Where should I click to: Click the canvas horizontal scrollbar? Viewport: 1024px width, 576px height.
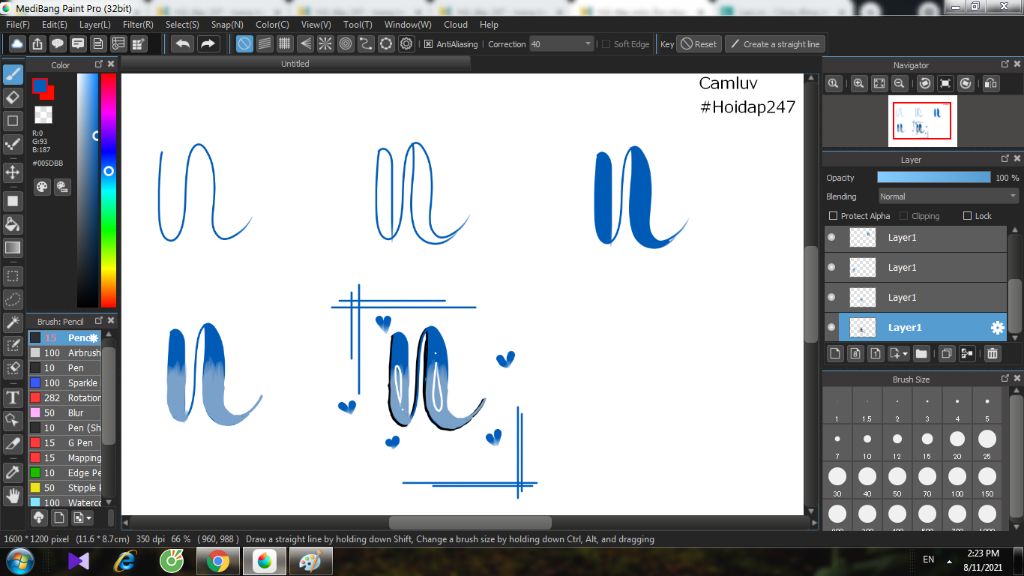(470, 522)
